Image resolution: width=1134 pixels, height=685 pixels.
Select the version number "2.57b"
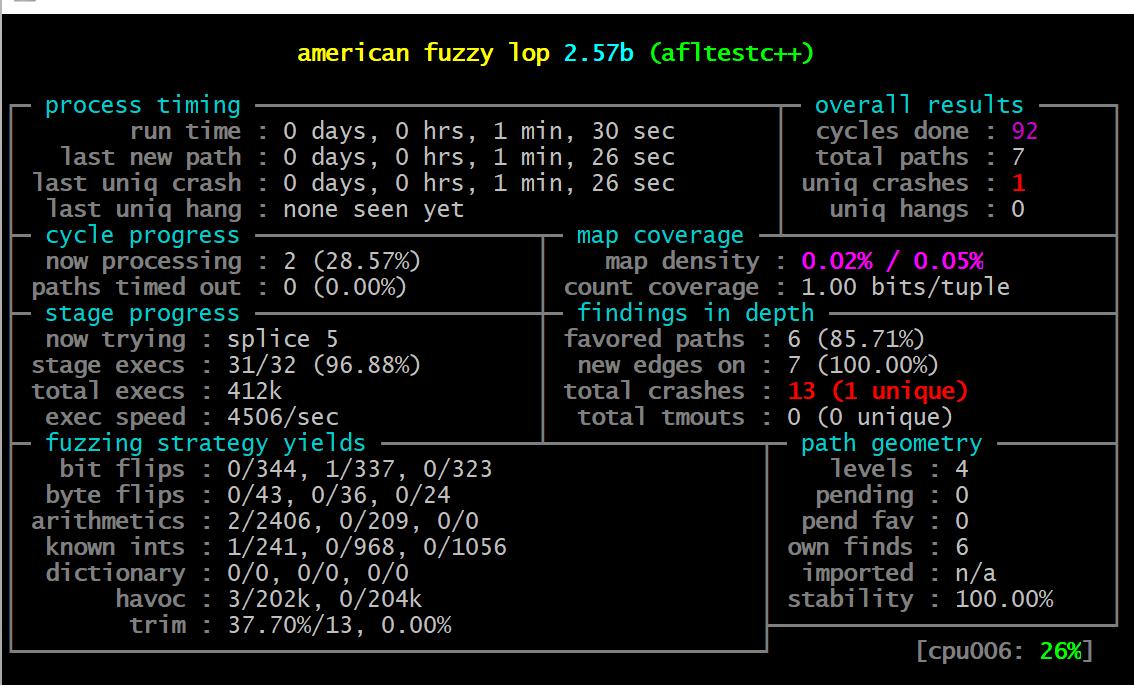click(x=598, y=53)
